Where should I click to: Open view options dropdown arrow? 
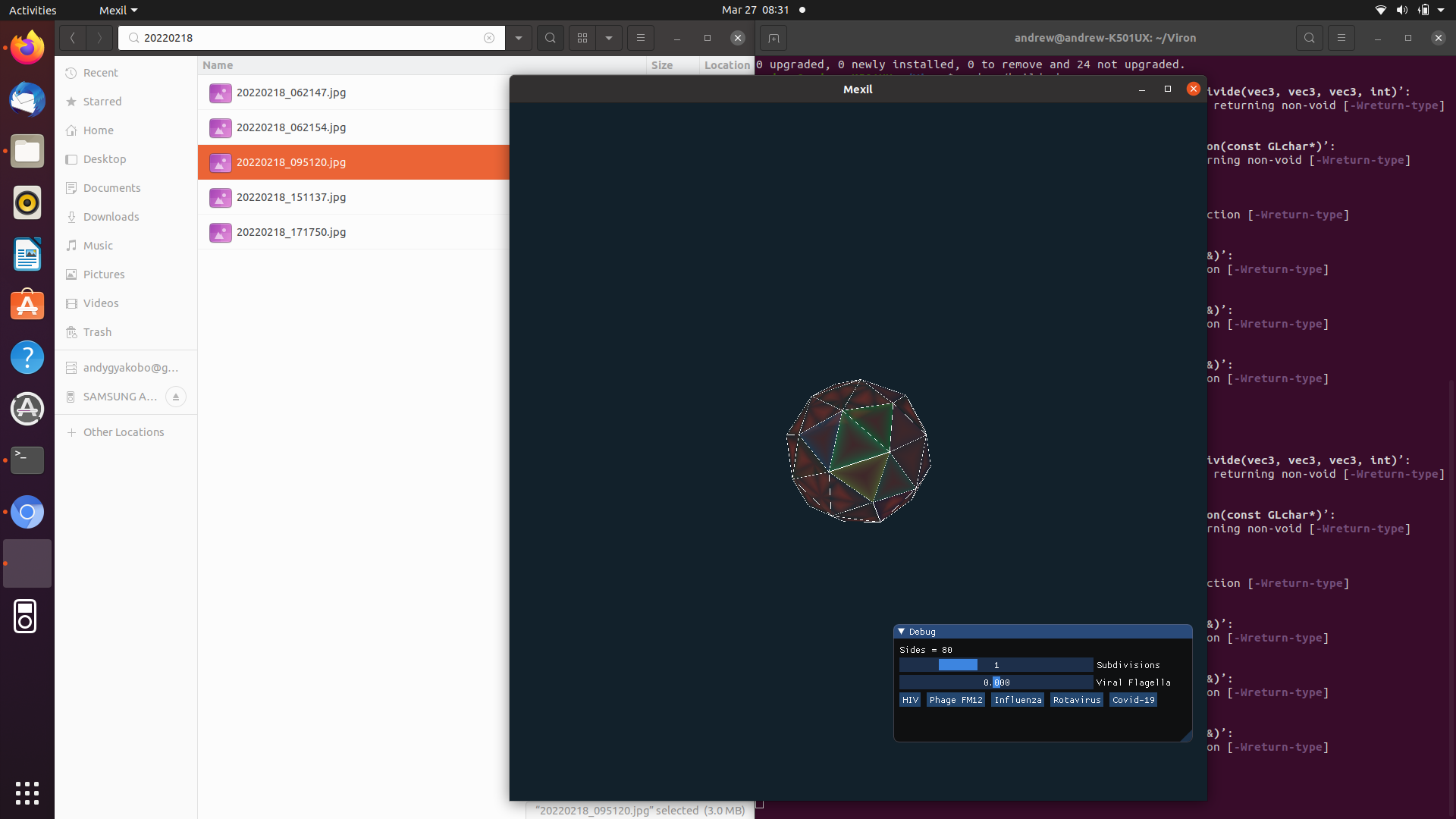(x=609, y=38)
